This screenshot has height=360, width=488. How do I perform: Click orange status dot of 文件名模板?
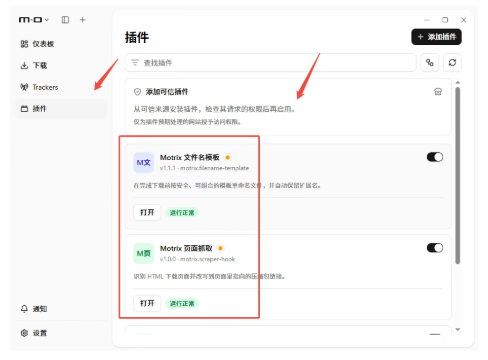(x=228, y=157)
